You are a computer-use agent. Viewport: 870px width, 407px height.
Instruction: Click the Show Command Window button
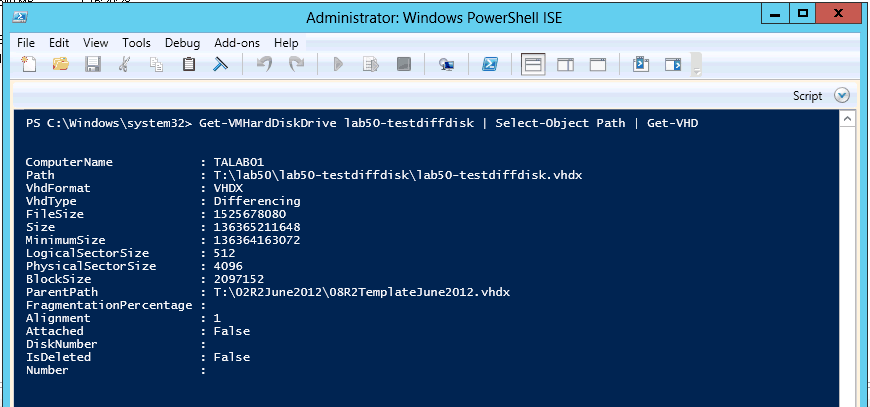[641, 65]
